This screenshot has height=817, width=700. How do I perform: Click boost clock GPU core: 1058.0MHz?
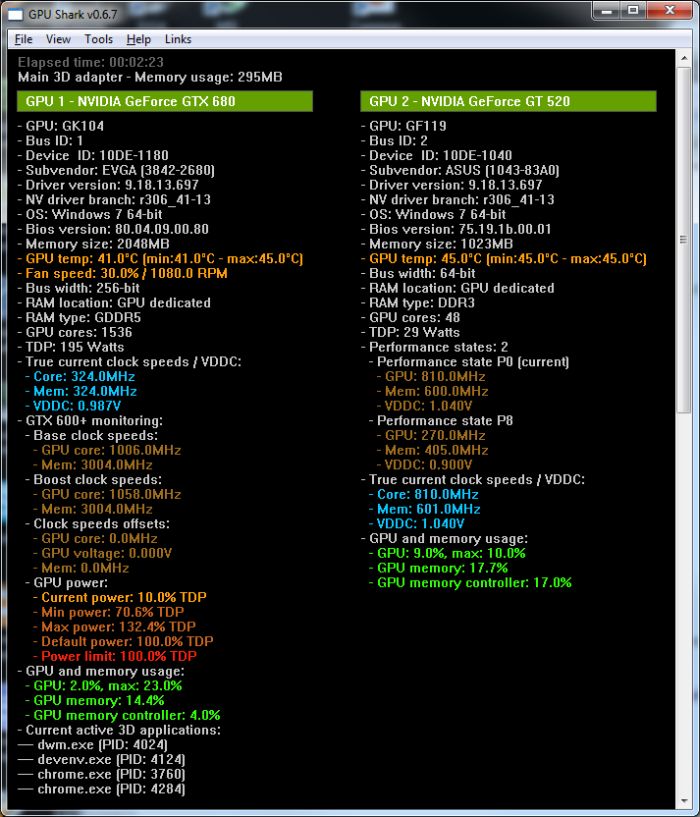(107, 494)
